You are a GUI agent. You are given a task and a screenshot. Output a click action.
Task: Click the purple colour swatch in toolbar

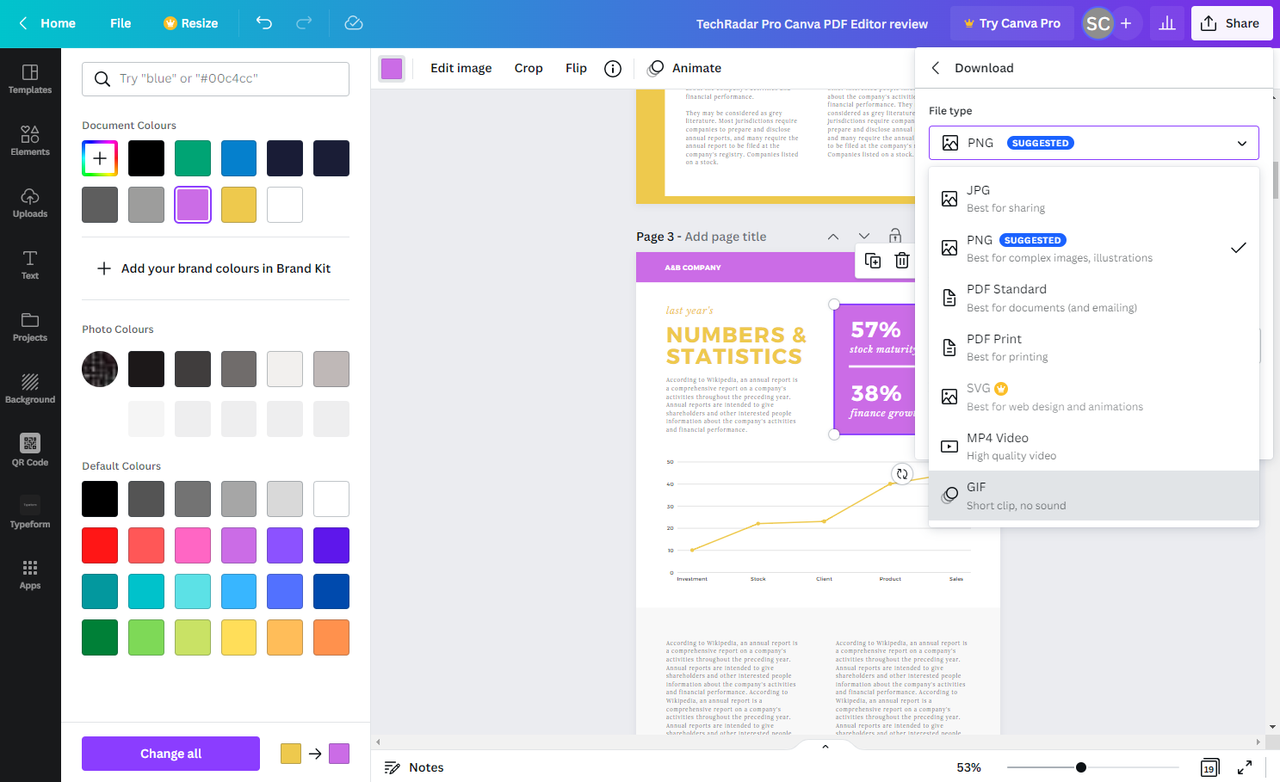pyautogui.click(x=391, y=68)
